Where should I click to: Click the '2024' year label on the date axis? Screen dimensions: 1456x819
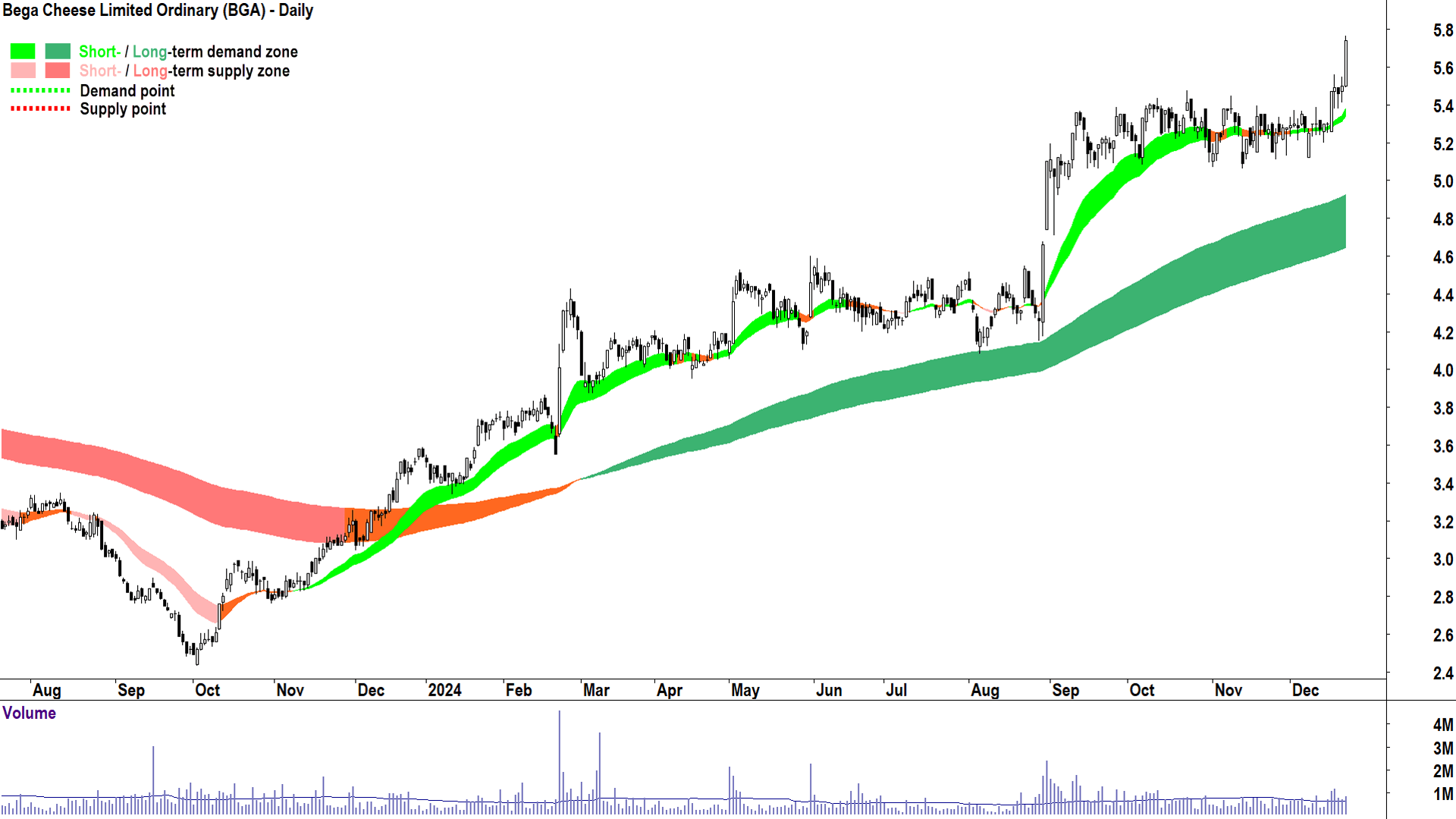(x=444, y=690)
